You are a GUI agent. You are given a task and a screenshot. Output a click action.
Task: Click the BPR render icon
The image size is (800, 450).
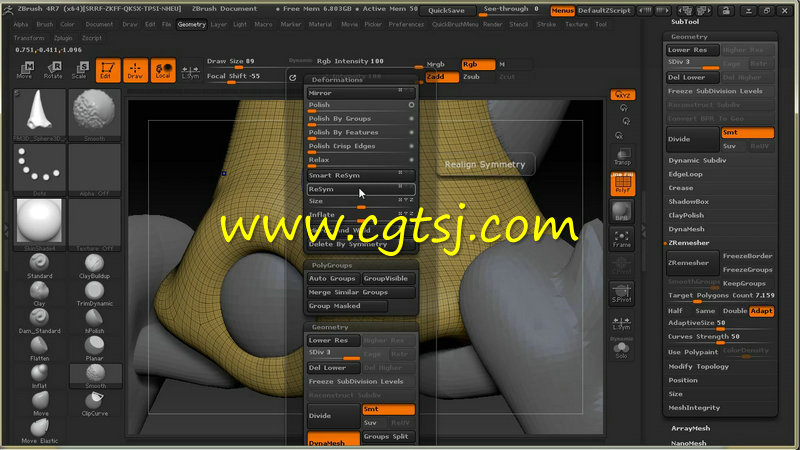pyautogui.click(x=621, y=211)
